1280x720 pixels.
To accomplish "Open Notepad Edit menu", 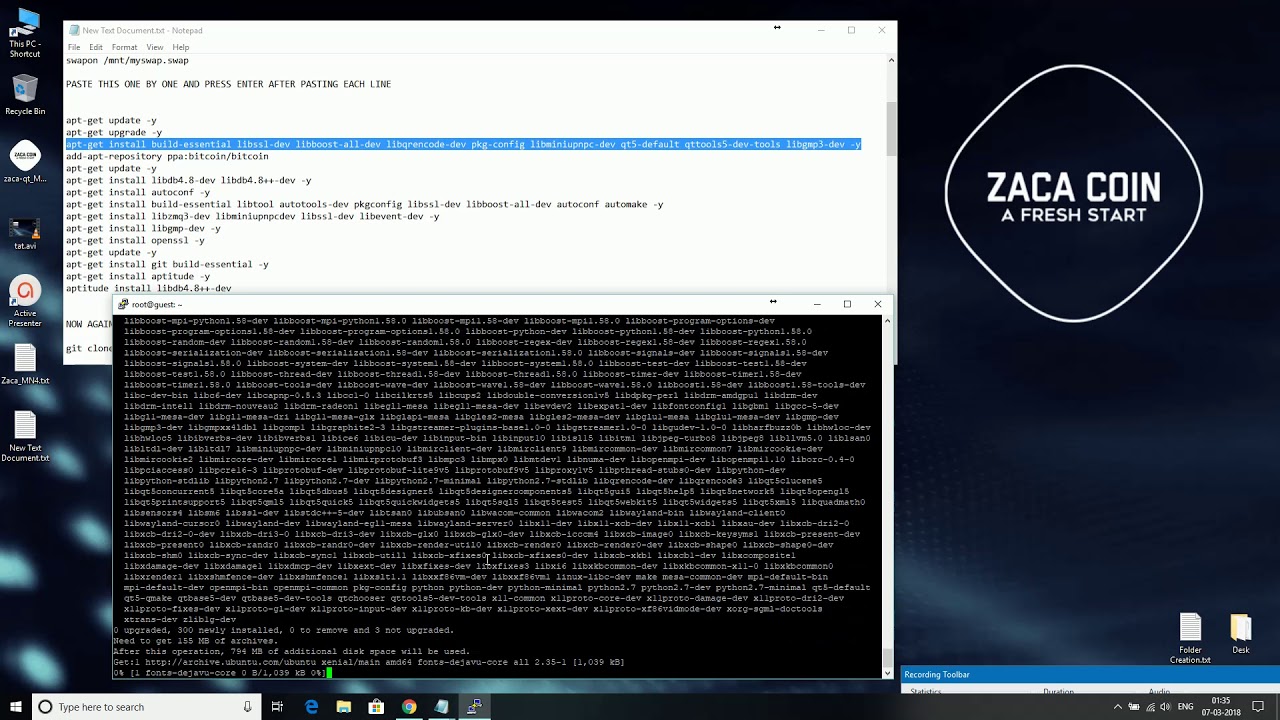I will click(x=96, y=47).
